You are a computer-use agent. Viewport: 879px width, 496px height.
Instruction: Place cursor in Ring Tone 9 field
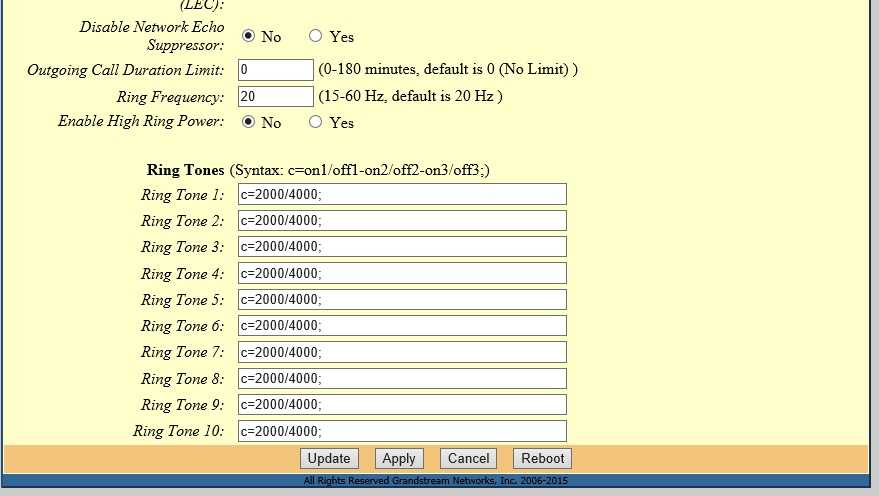402,404
